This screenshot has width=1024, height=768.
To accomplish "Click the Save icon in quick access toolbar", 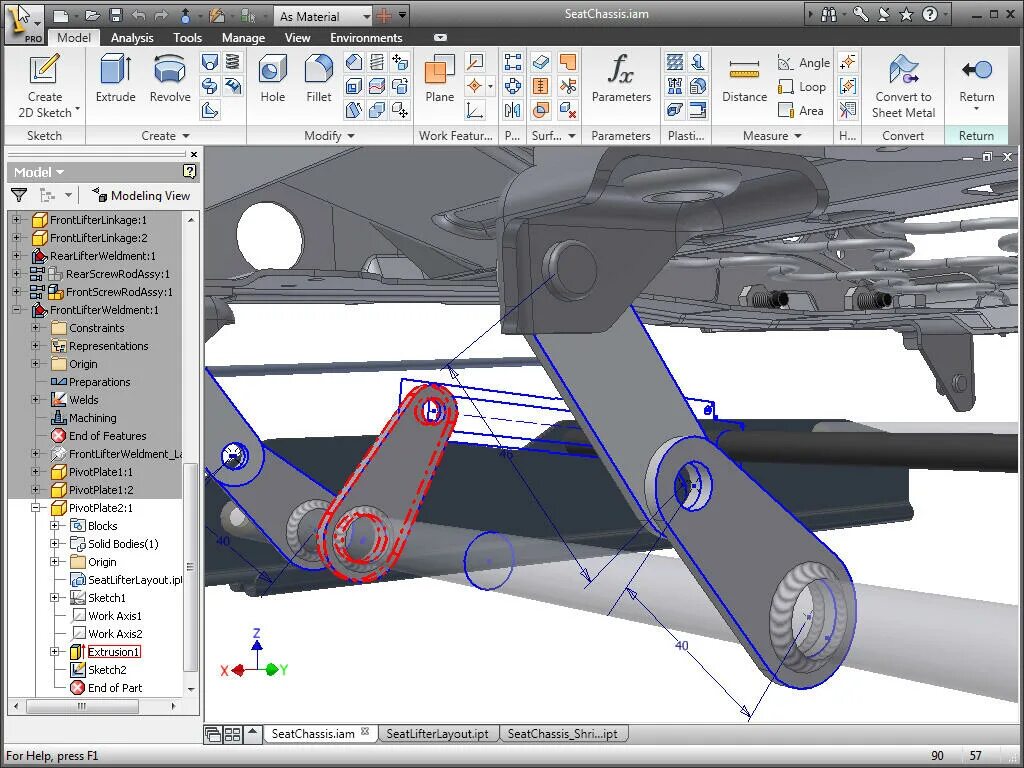I will coord(116,16).
